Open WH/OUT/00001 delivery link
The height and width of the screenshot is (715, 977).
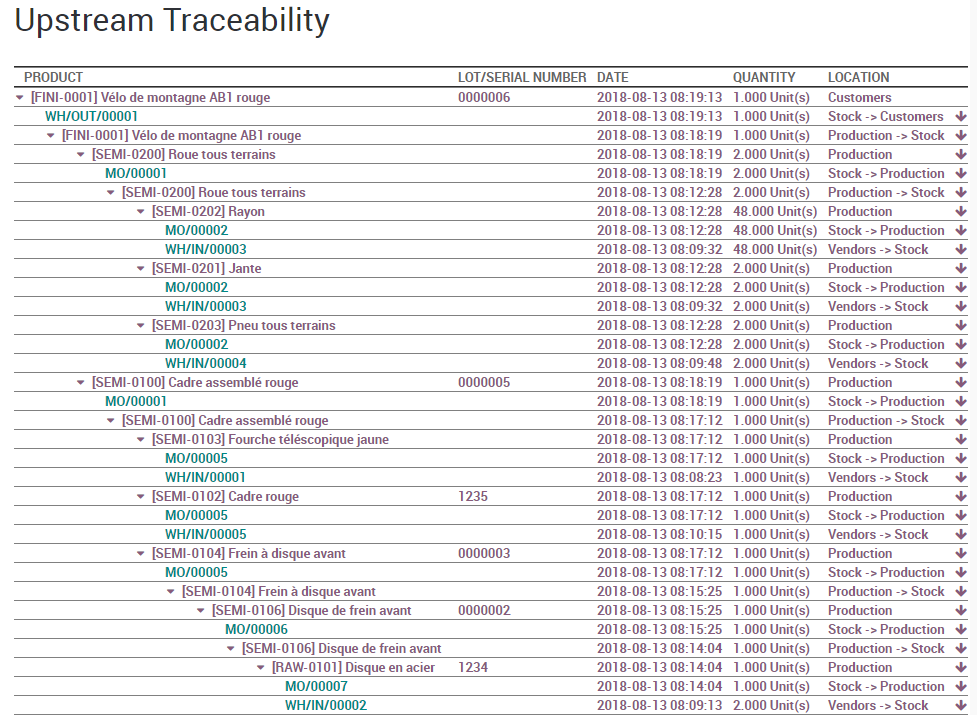click(x=92, y=116)
